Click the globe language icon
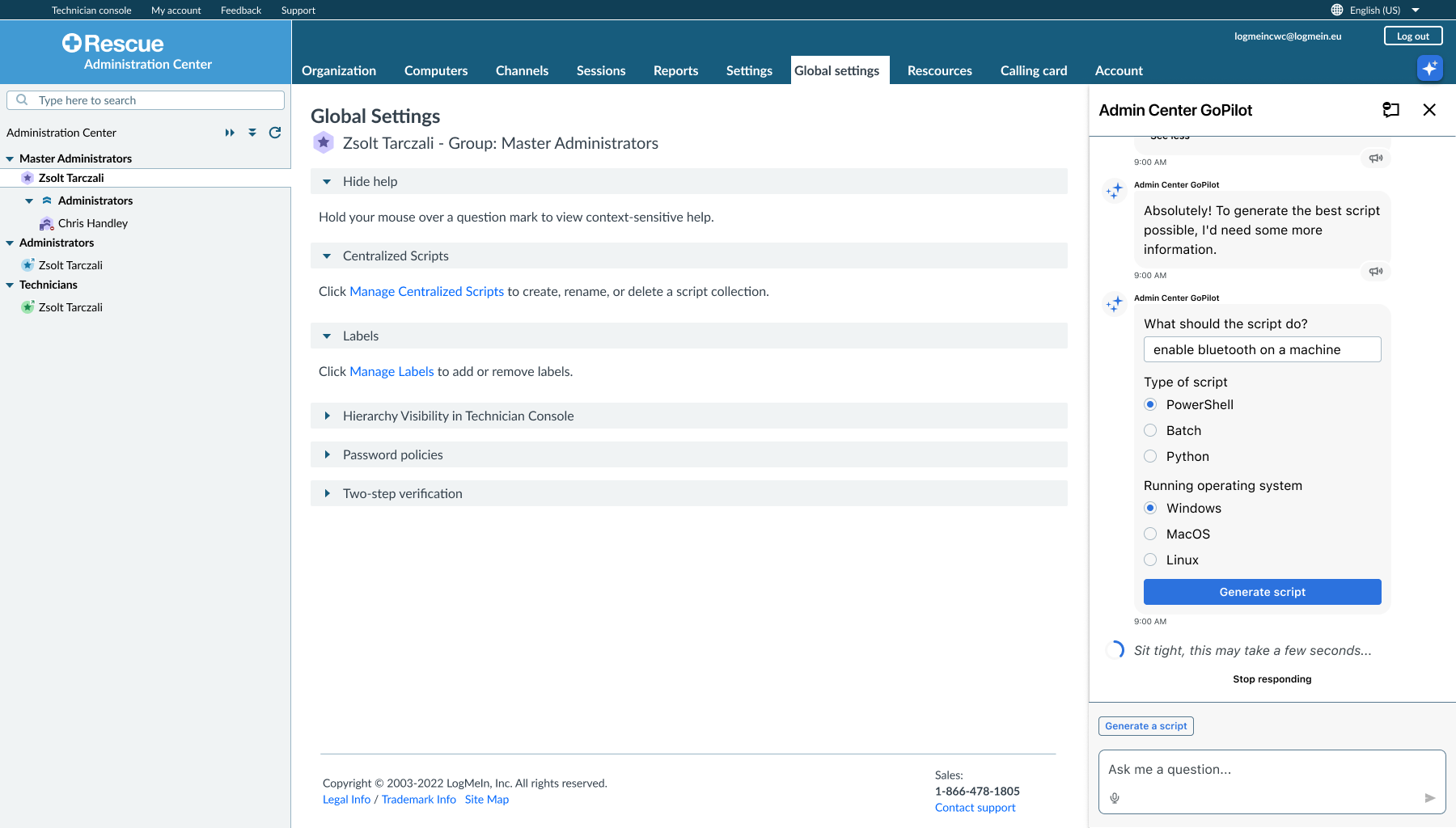The image size is (1456, 828). [1337, 10]
